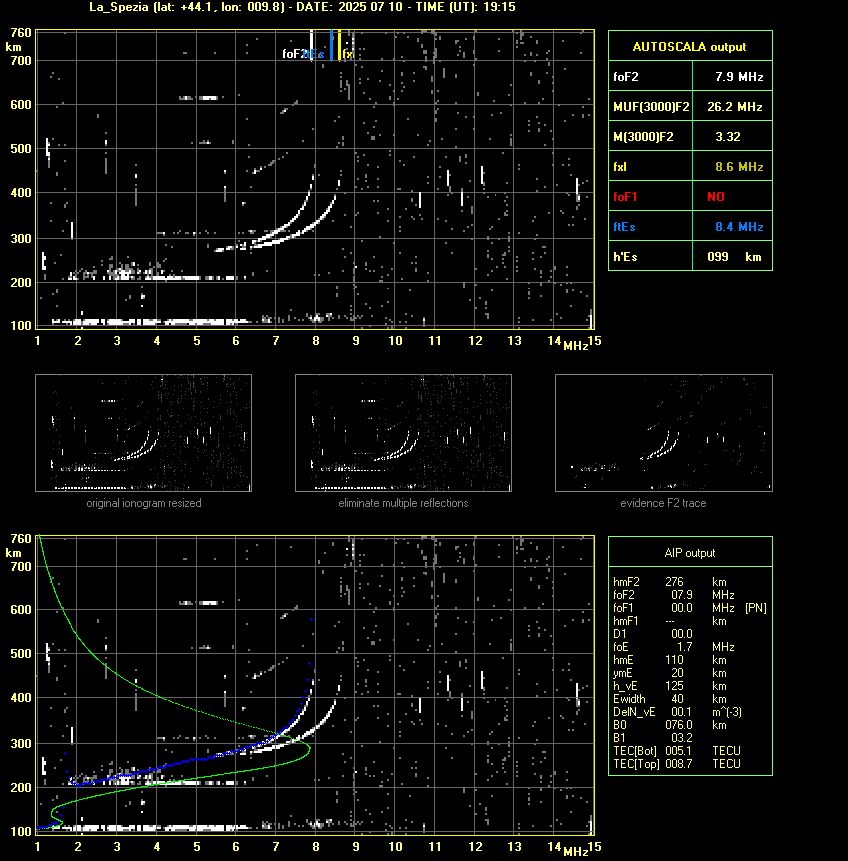Click the green electron density profile peak in the bottom plot

point(309,748)
